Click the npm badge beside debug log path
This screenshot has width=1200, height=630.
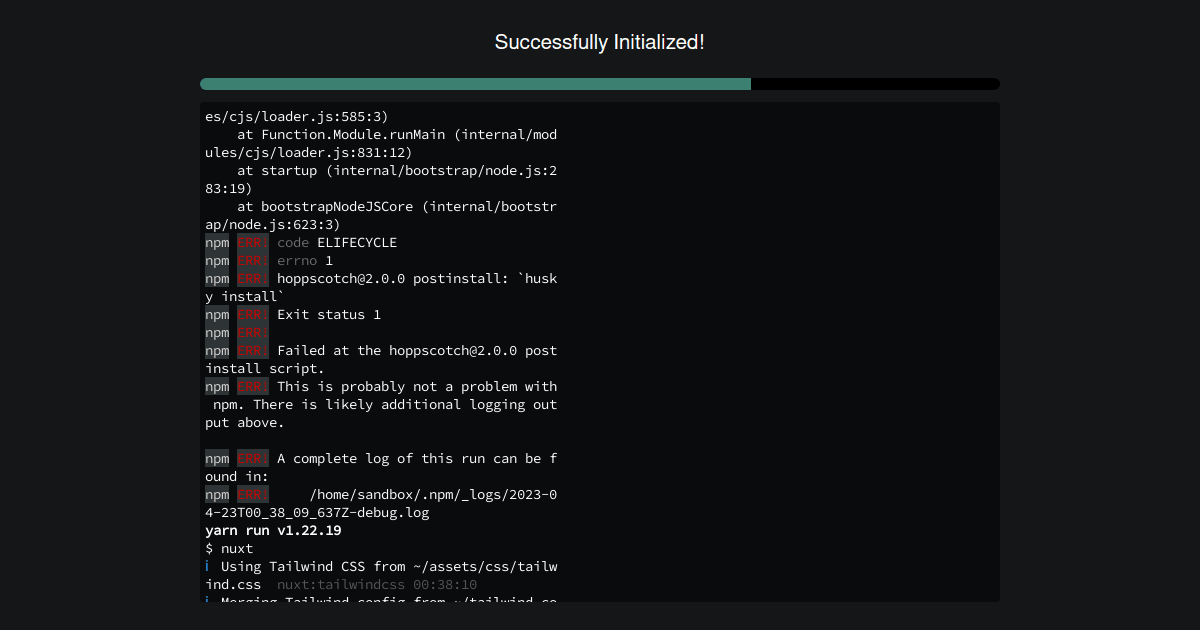(217, 494)
